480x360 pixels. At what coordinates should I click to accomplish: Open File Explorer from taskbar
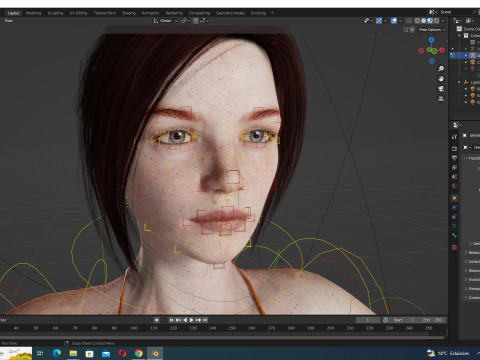73,353
